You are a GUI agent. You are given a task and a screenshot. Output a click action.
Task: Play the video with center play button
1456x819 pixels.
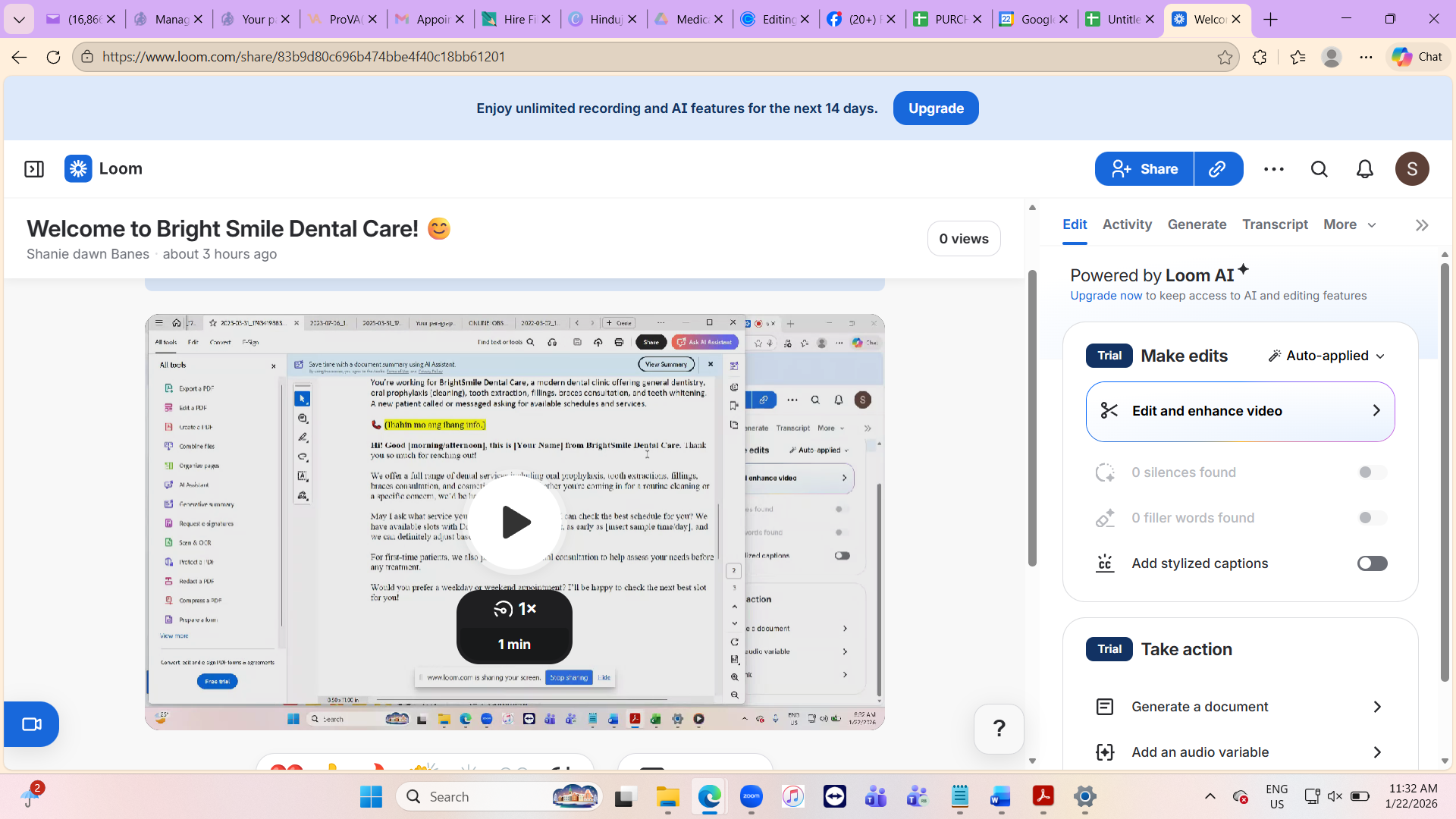[515, 522]
